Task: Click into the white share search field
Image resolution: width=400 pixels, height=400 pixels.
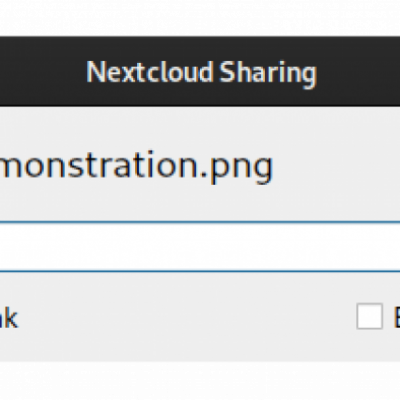Action: pyautogui.click(x=200, y=247)
